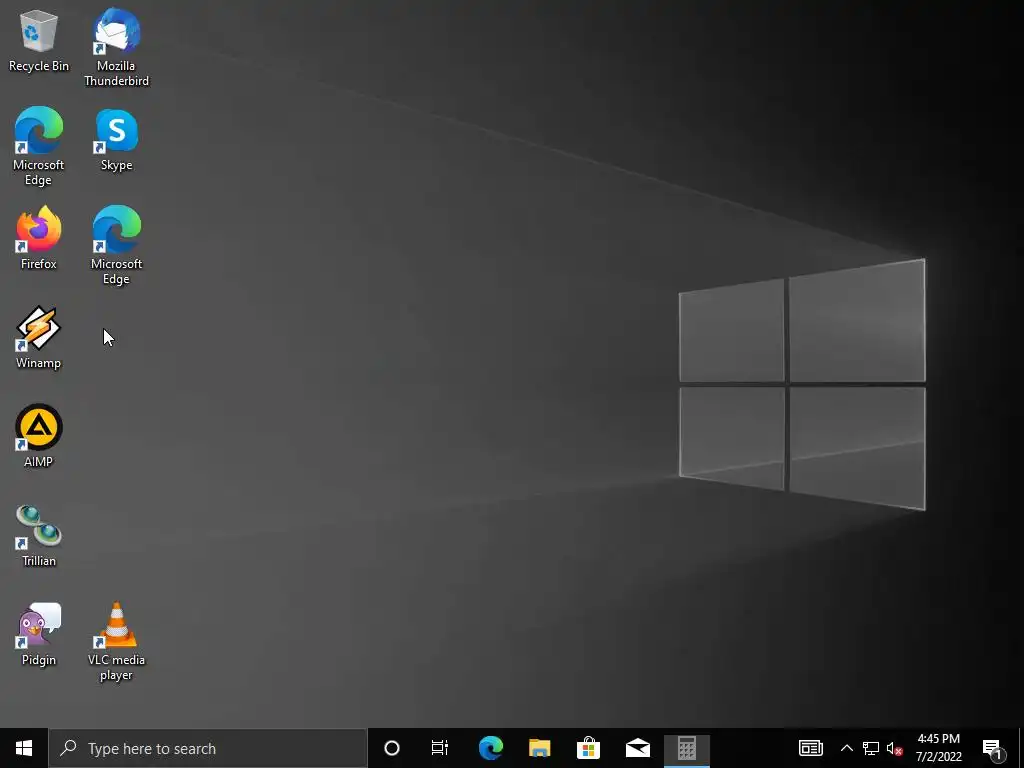Select the AIMP desktop shortcut

(x=39, y=436)
